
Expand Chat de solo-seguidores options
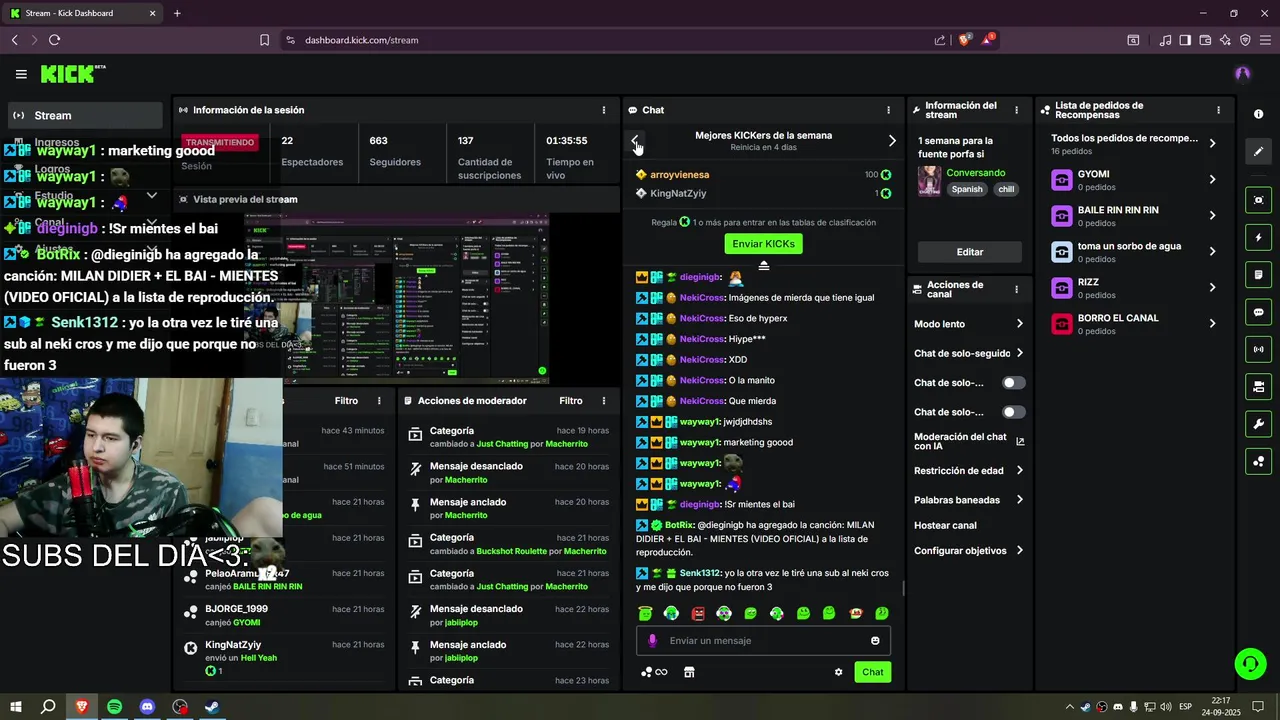click(1019, 353)
